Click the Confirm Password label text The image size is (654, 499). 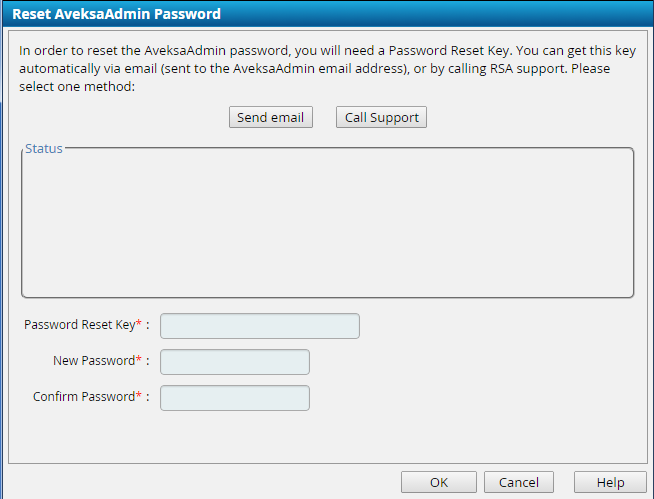pyautogui.click(x=83, y=396)
